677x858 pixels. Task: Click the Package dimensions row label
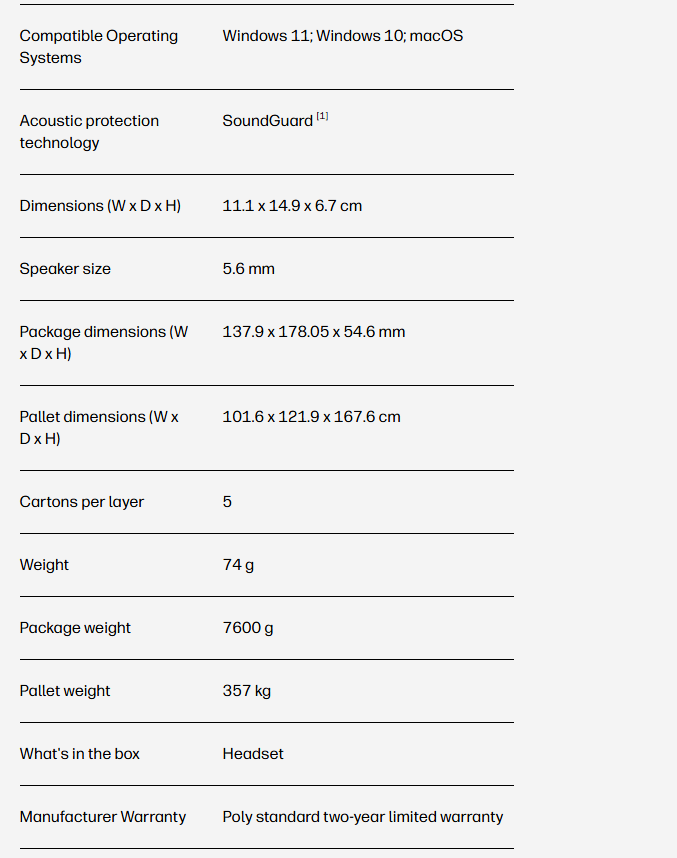coord(103,343)
